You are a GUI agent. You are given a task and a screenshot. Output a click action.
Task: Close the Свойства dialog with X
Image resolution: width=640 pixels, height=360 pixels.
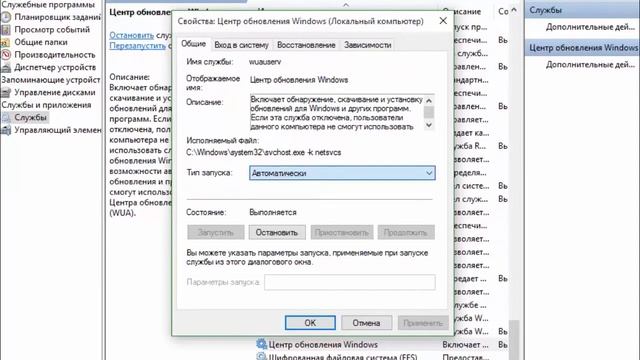[443, 21]
